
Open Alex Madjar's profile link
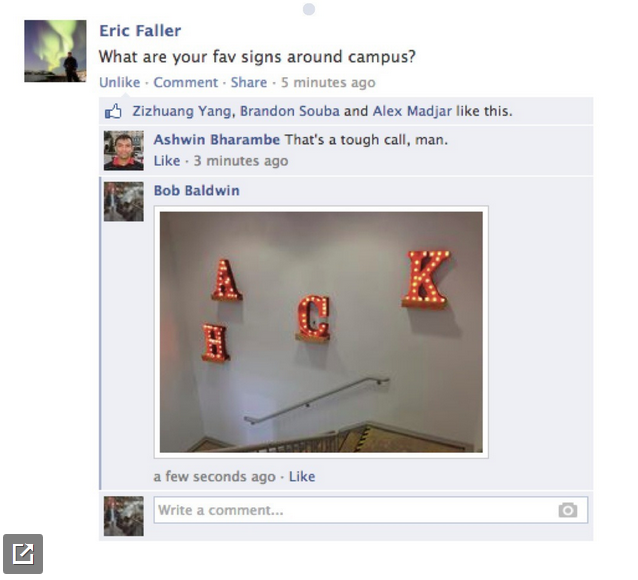(412, 111)
